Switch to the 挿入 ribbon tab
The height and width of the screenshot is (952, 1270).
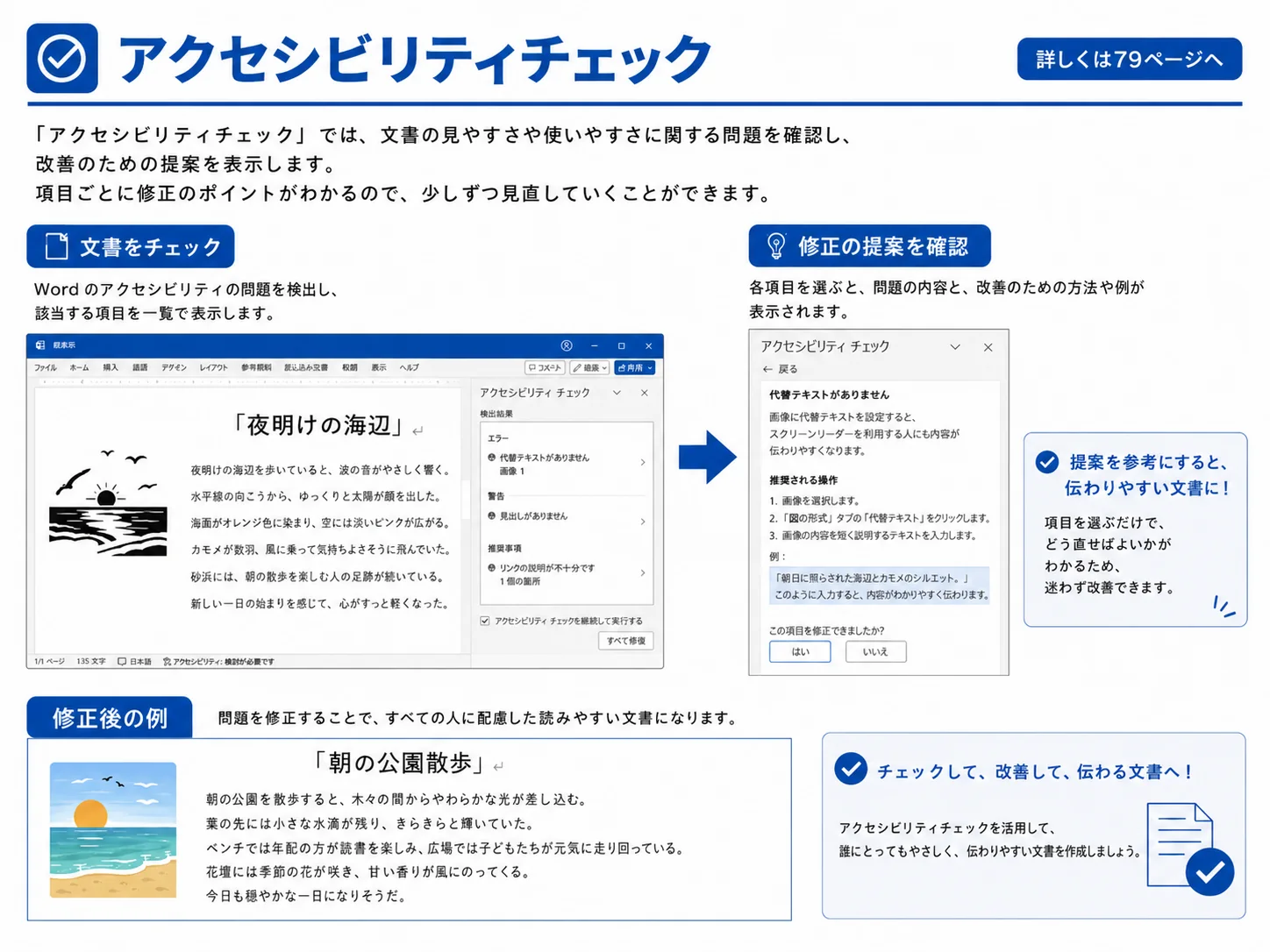point(111,367)
